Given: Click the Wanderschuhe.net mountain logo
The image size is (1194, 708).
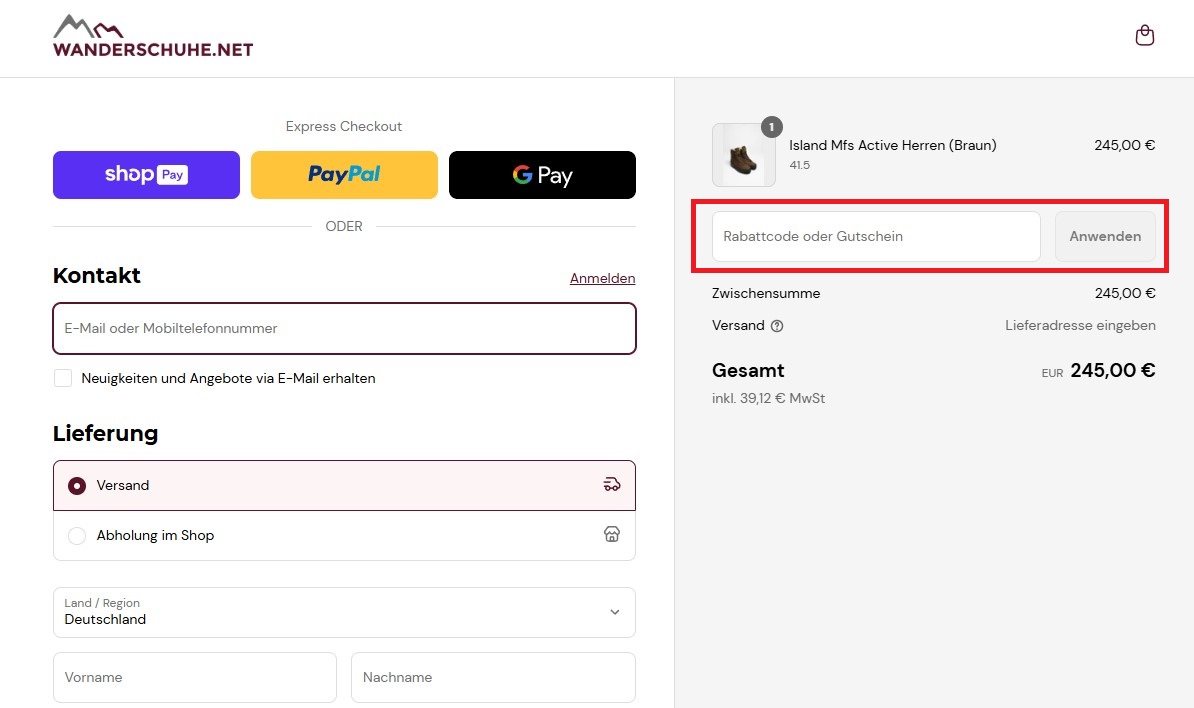Looking at the screenshot, I should [x=153, y=36].
